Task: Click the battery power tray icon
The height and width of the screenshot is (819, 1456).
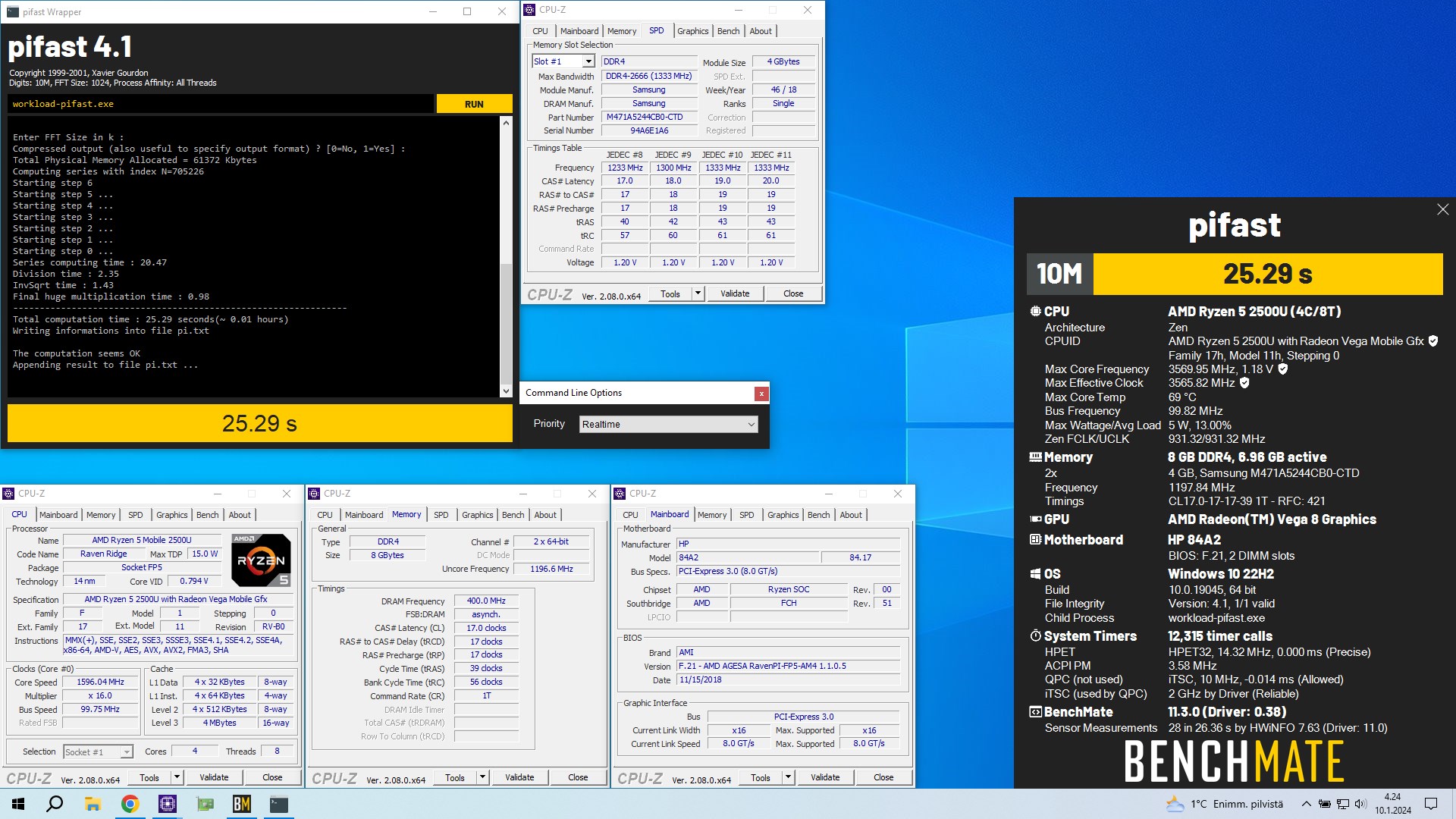Action: coord(1324,804)
